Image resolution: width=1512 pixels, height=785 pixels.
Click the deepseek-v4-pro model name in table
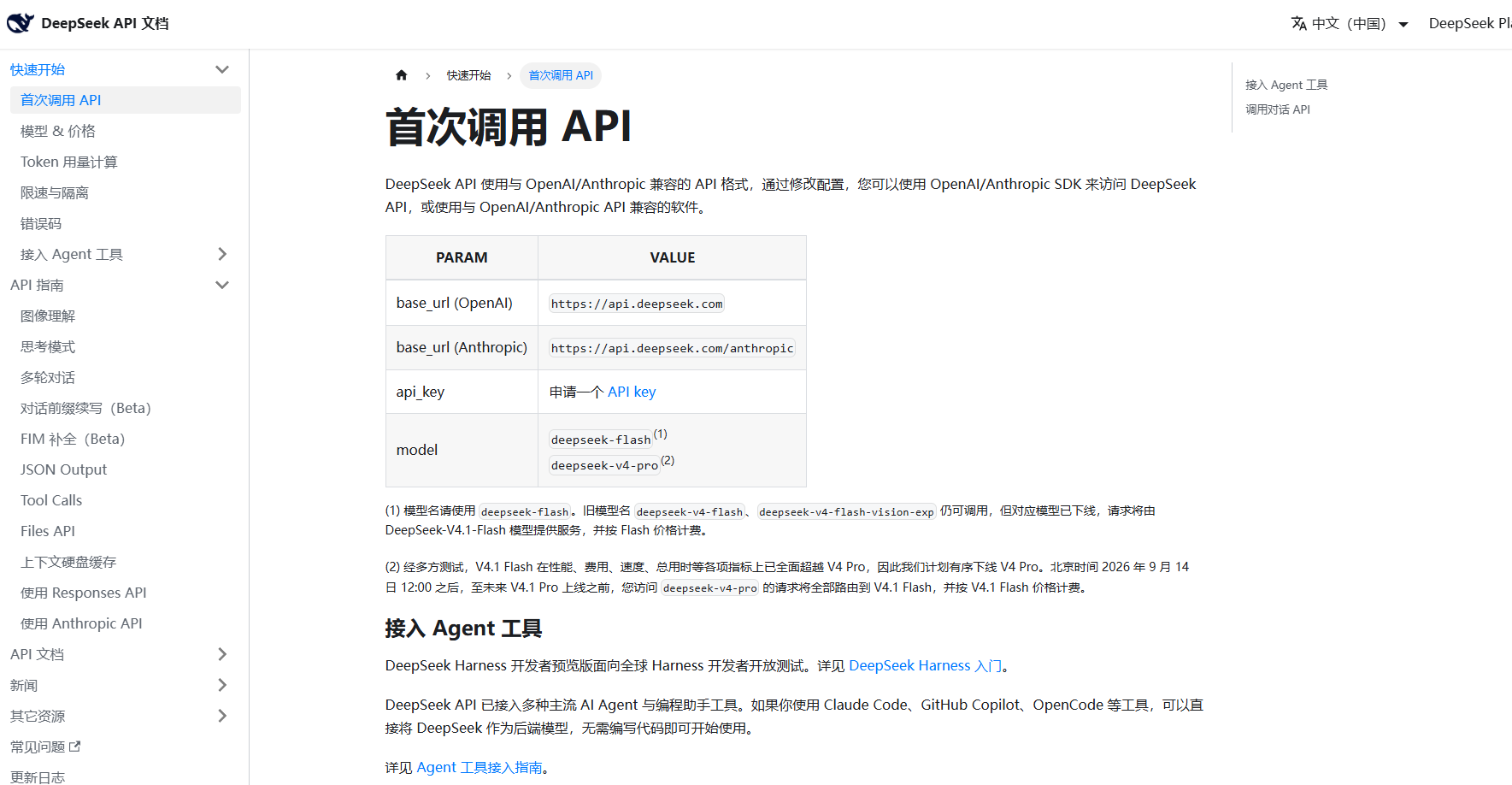604,465
